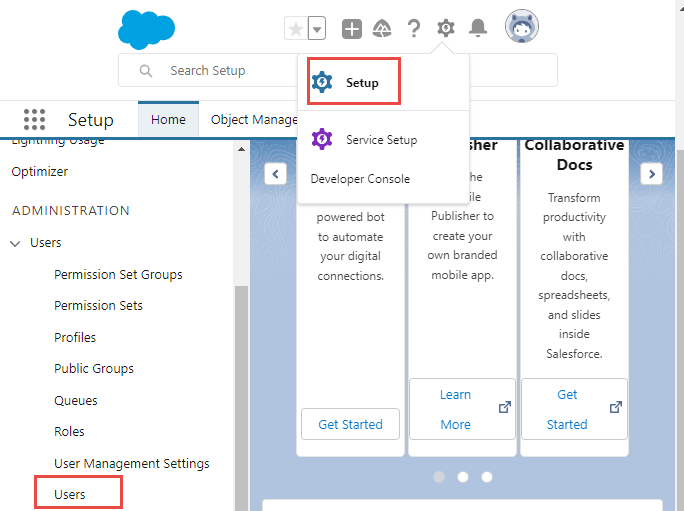Switch to the Home tab
Image resolution: width=684 pixels, height=511 pixels.
pyautogui.click(x=168, y=119)
